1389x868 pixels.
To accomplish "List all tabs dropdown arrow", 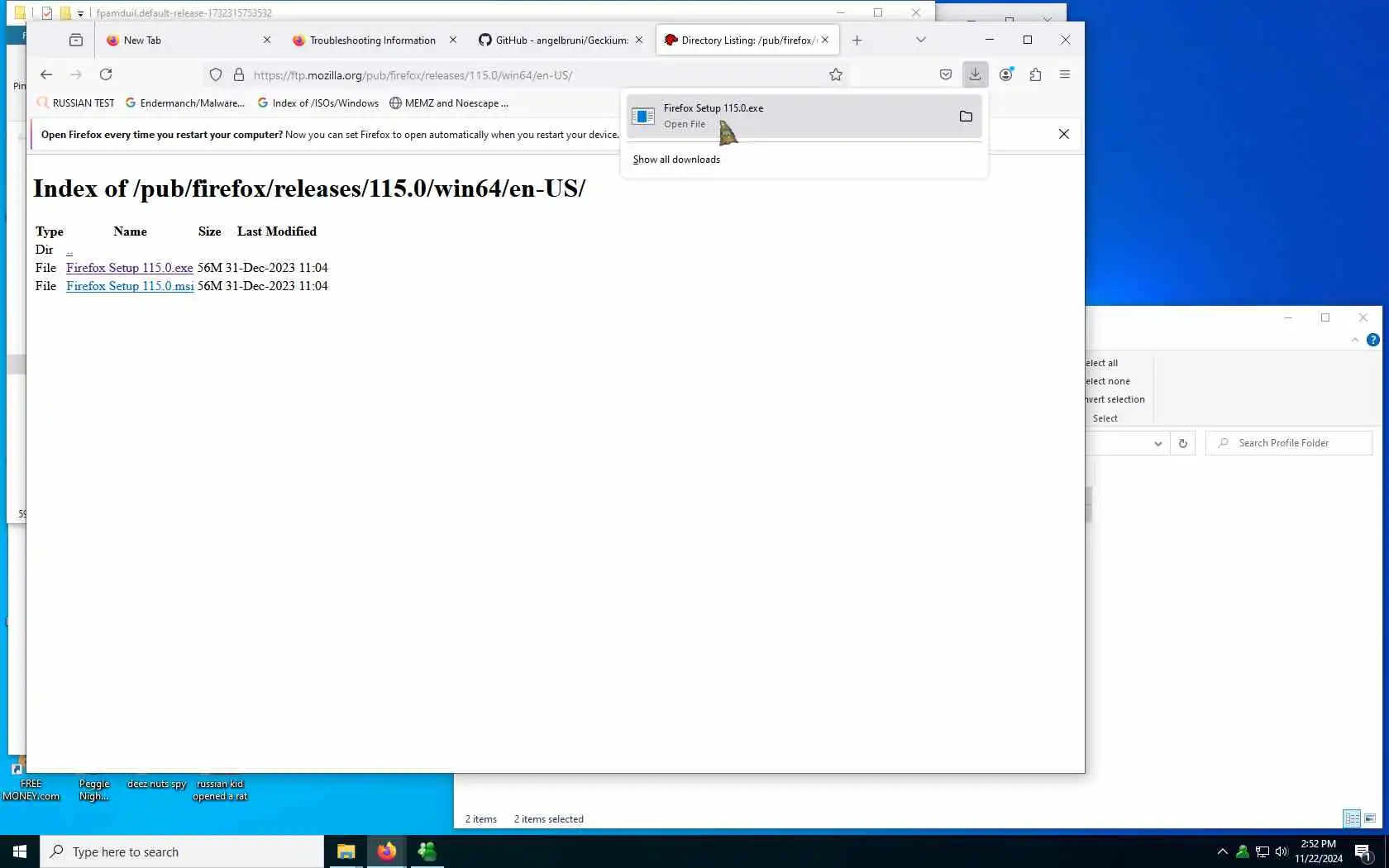I will (921, 40).
